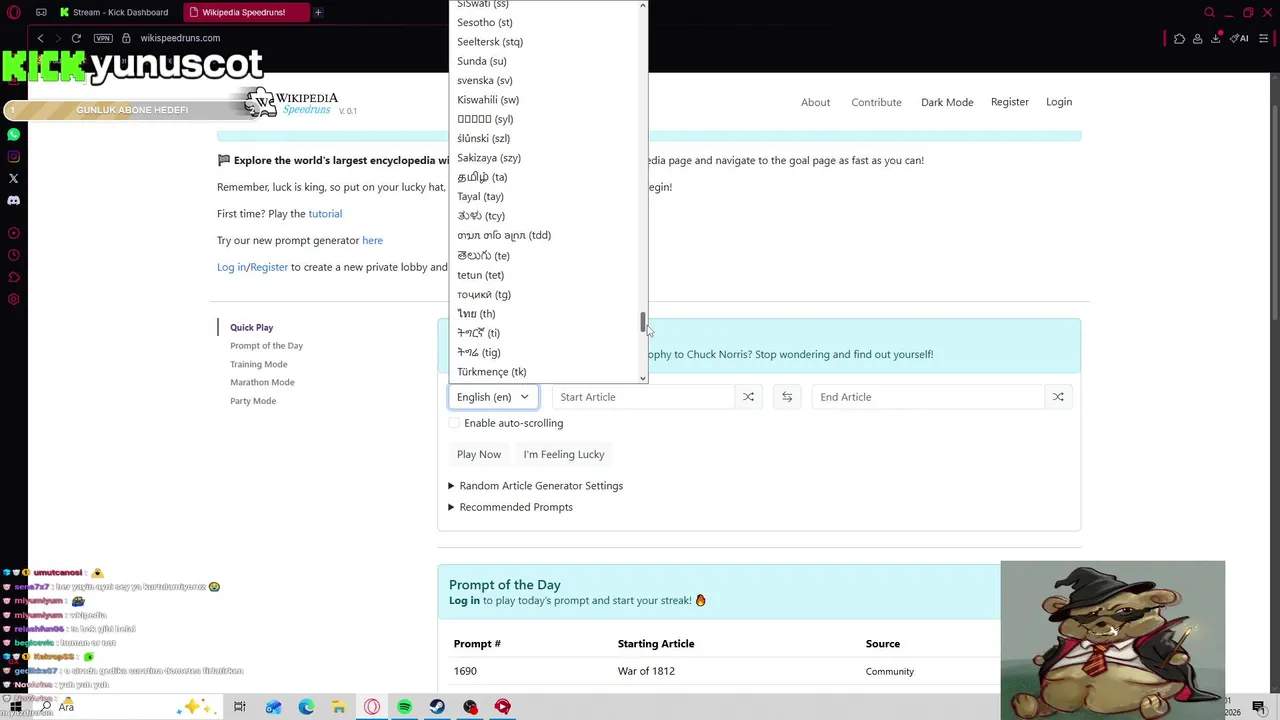Select Training Mode in sidebar
This screenshot has height=720, width=1280.
point(258,364)
